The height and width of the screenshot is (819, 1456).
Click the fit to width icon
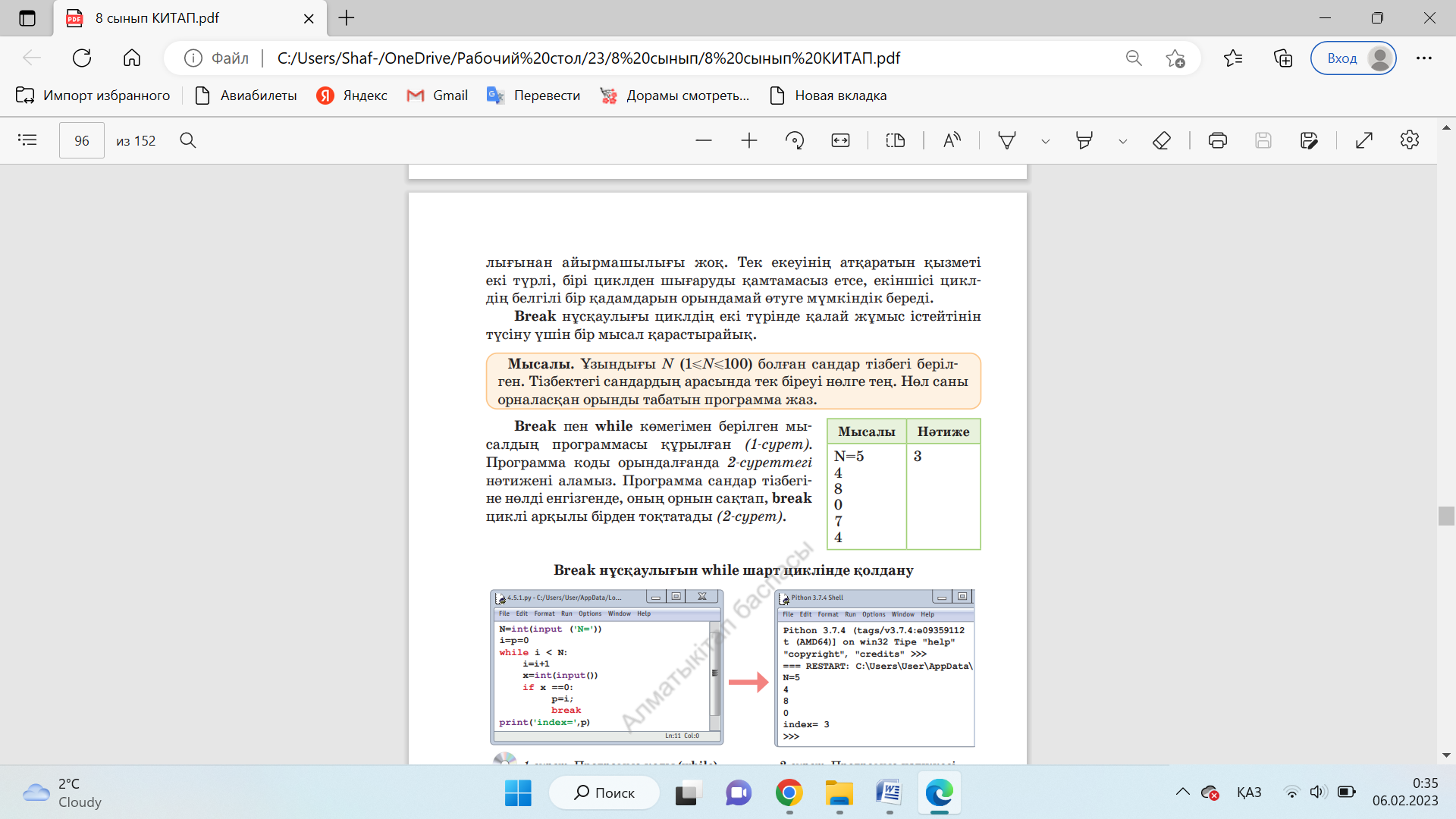(840, 140)
